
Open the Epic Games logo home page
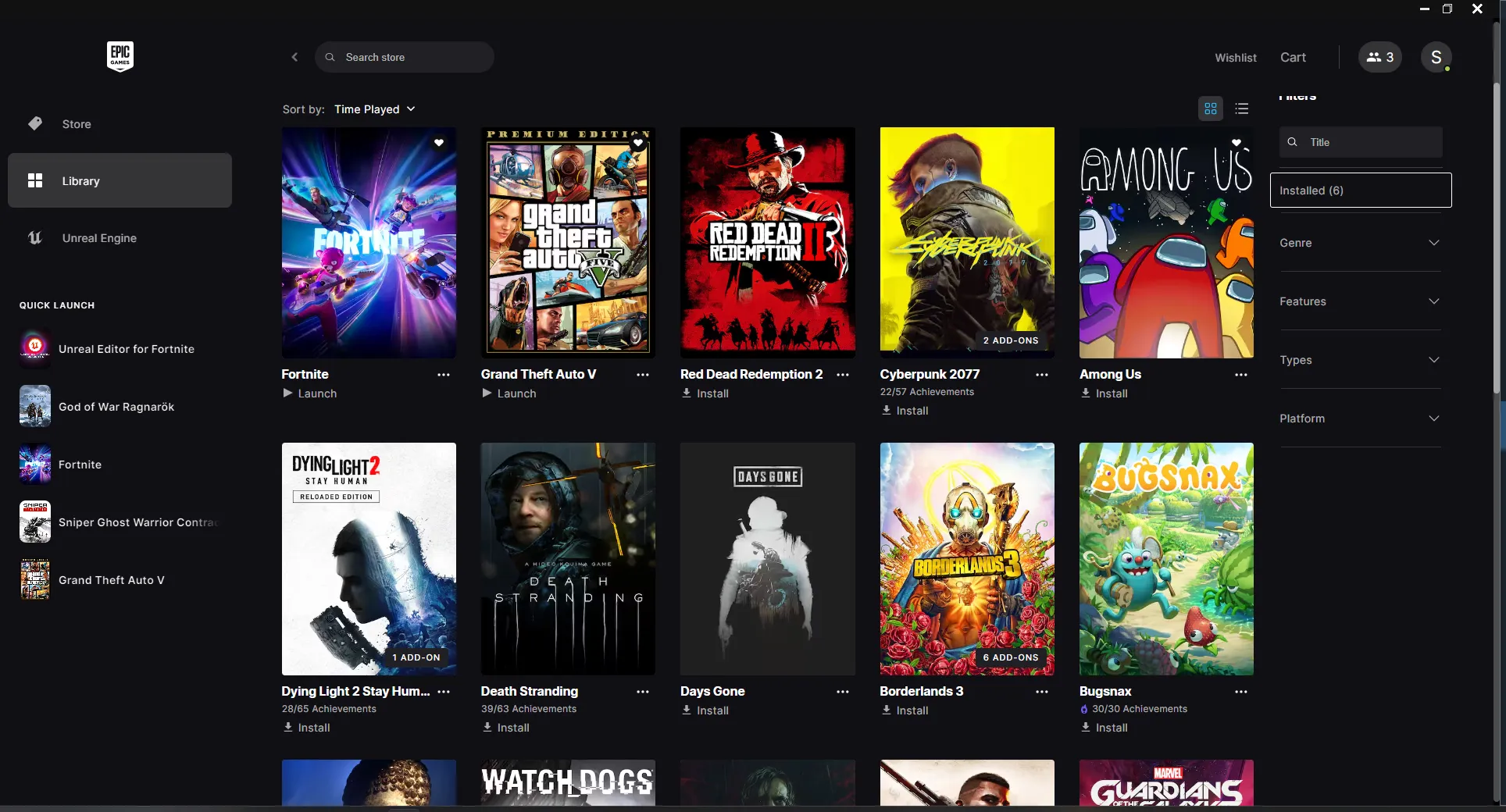point(120,56)
